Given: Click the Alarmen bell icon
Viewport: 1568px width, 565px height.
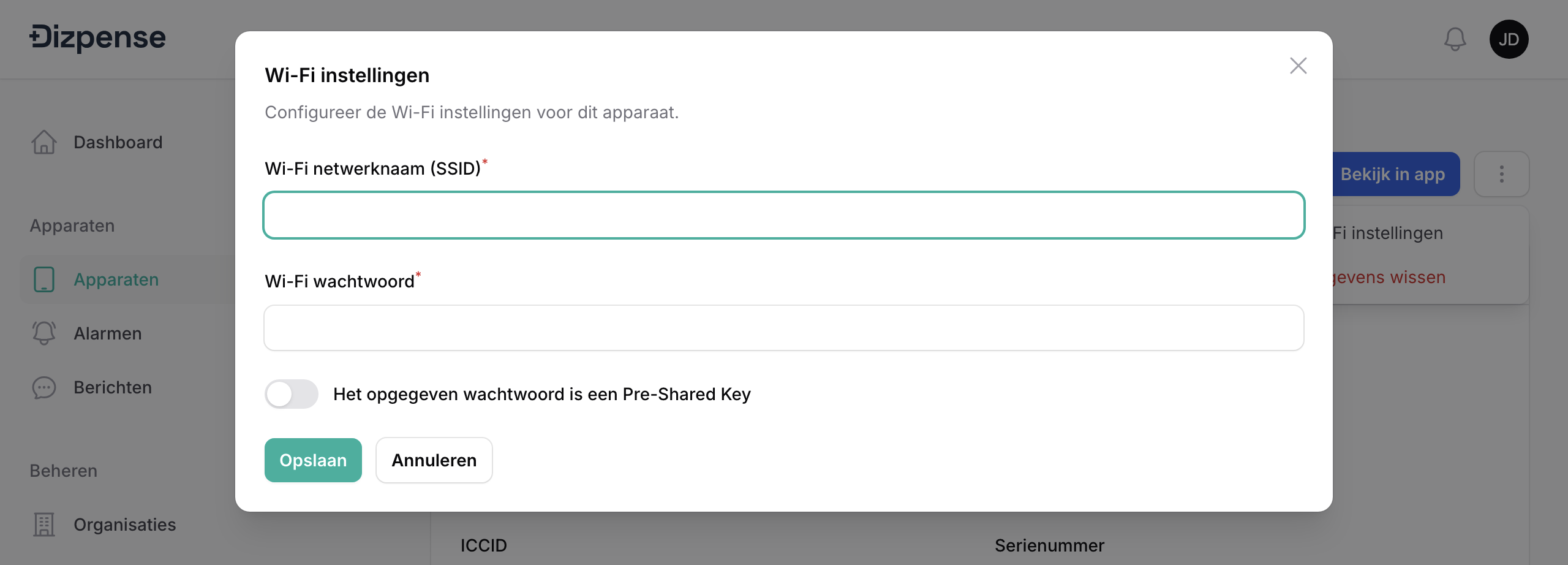Looking at the screenshot, I should tap(44, 333).
